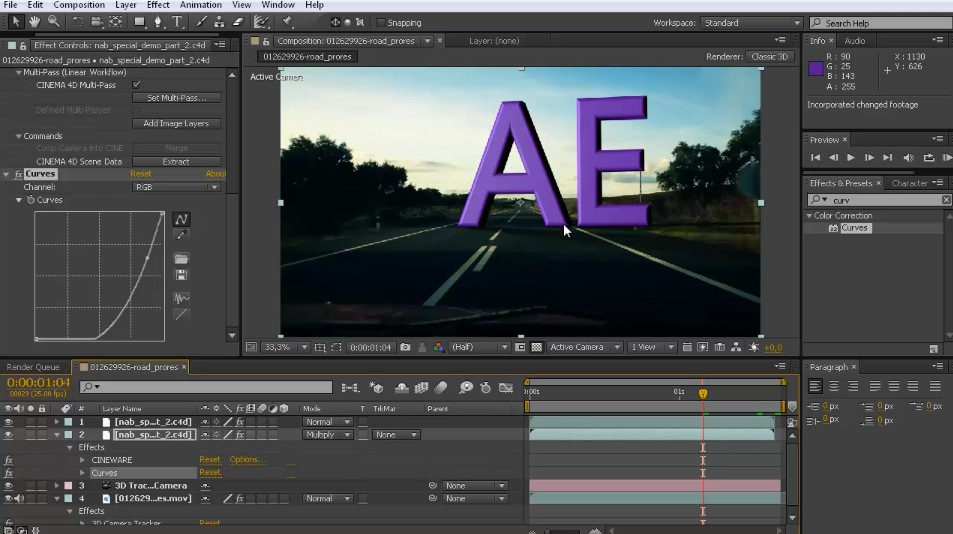
Task: Click the Curves pencil draw tool
Action: point(181,236)
